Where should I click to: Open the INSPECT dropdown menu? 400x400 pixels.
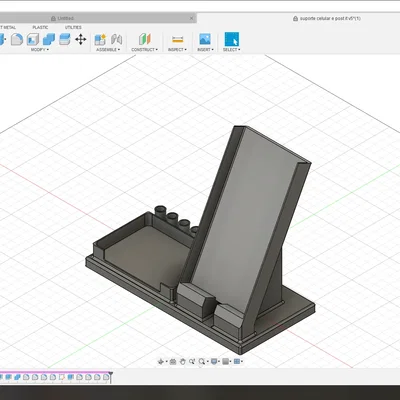[177, 50]
